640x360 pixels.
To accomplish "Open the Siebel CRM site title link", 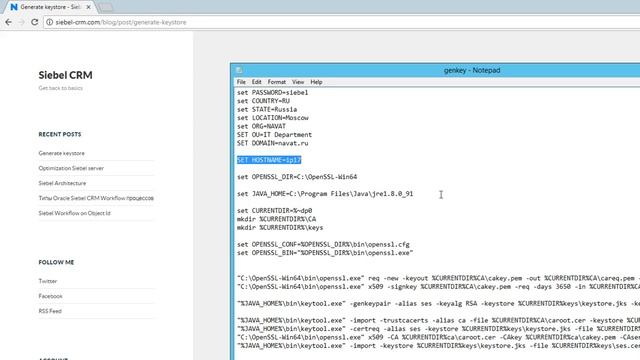I will click(x=65, y=75).
